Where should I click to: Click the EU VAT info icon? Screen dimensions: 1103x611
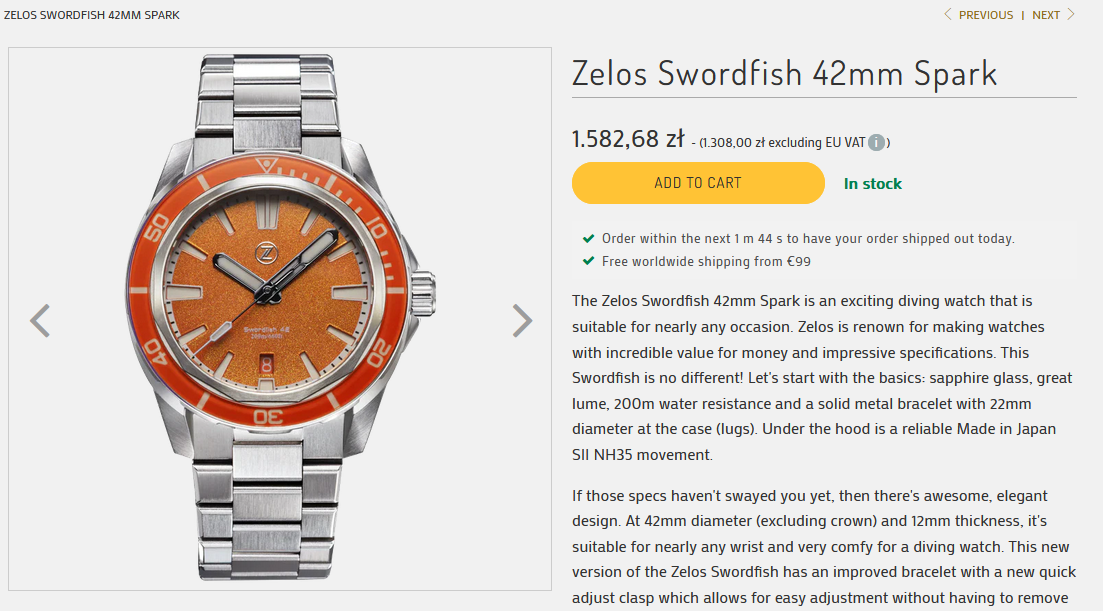click(x=876, y=143)
